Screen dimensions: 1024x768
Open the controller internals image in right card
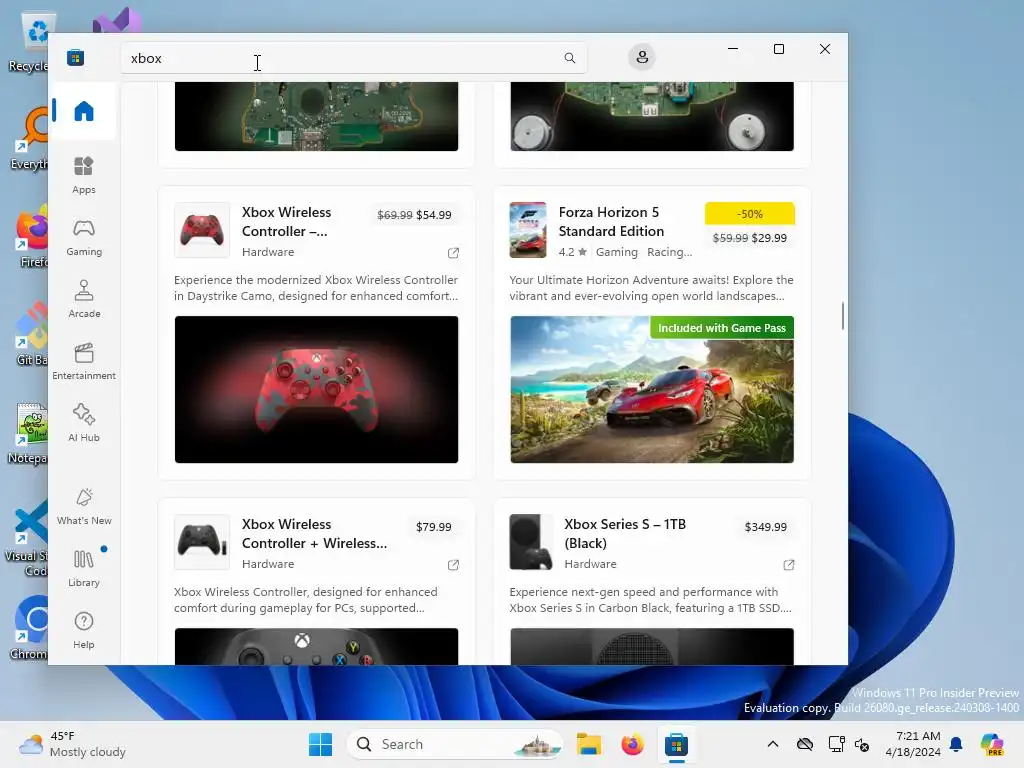(x=652, y=116)
